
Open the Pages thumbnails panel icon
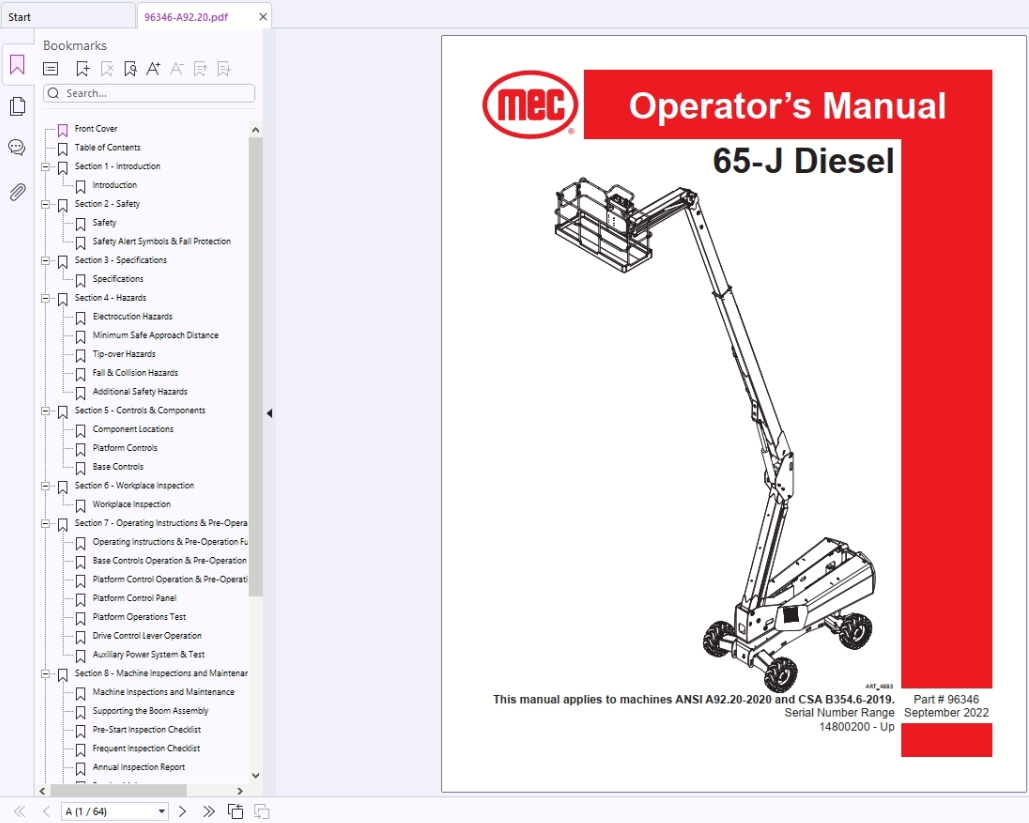click(x=17, y=106)
